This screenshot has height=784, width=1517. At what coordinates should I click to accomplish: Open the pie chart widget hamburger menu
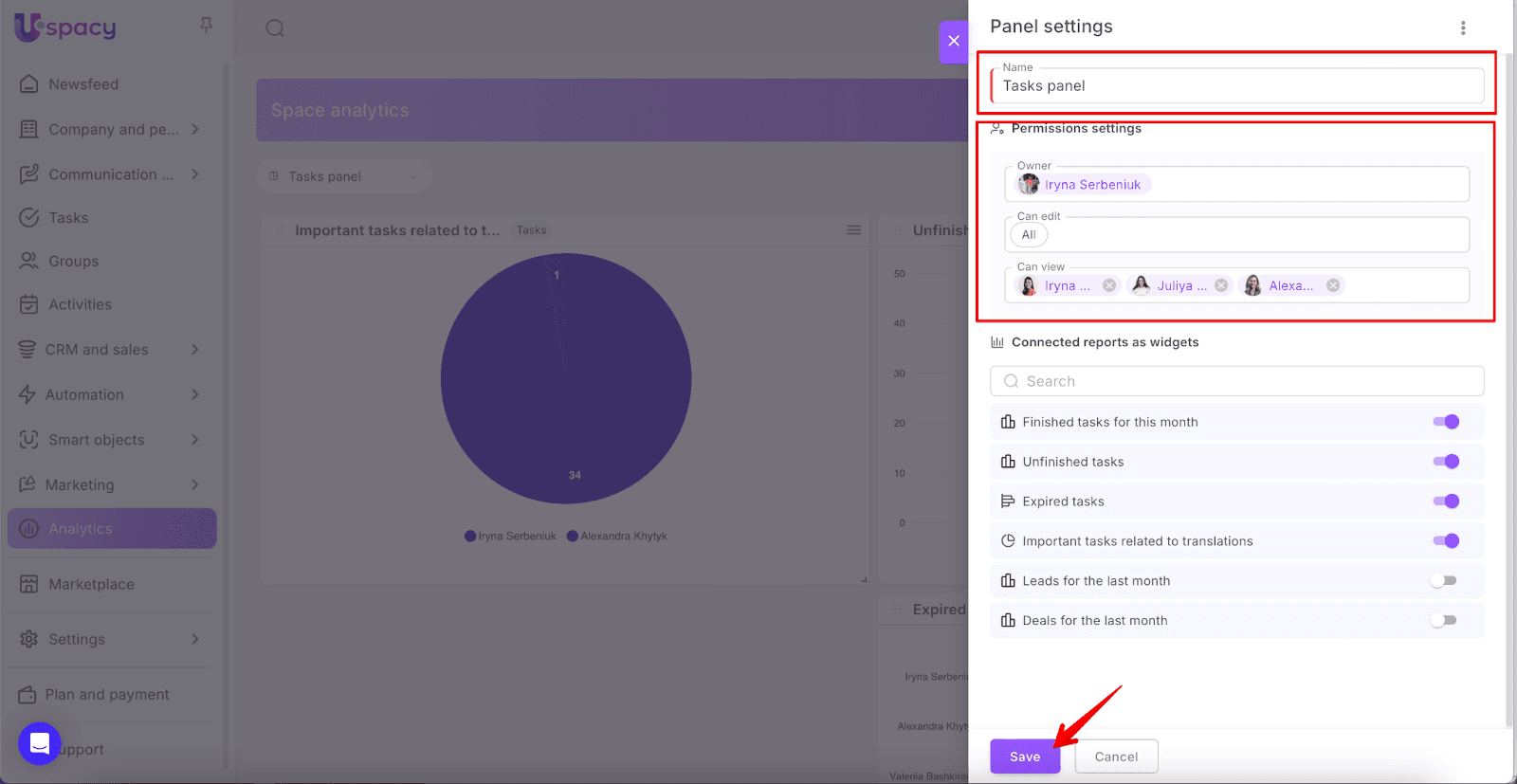tap(853, 230)
